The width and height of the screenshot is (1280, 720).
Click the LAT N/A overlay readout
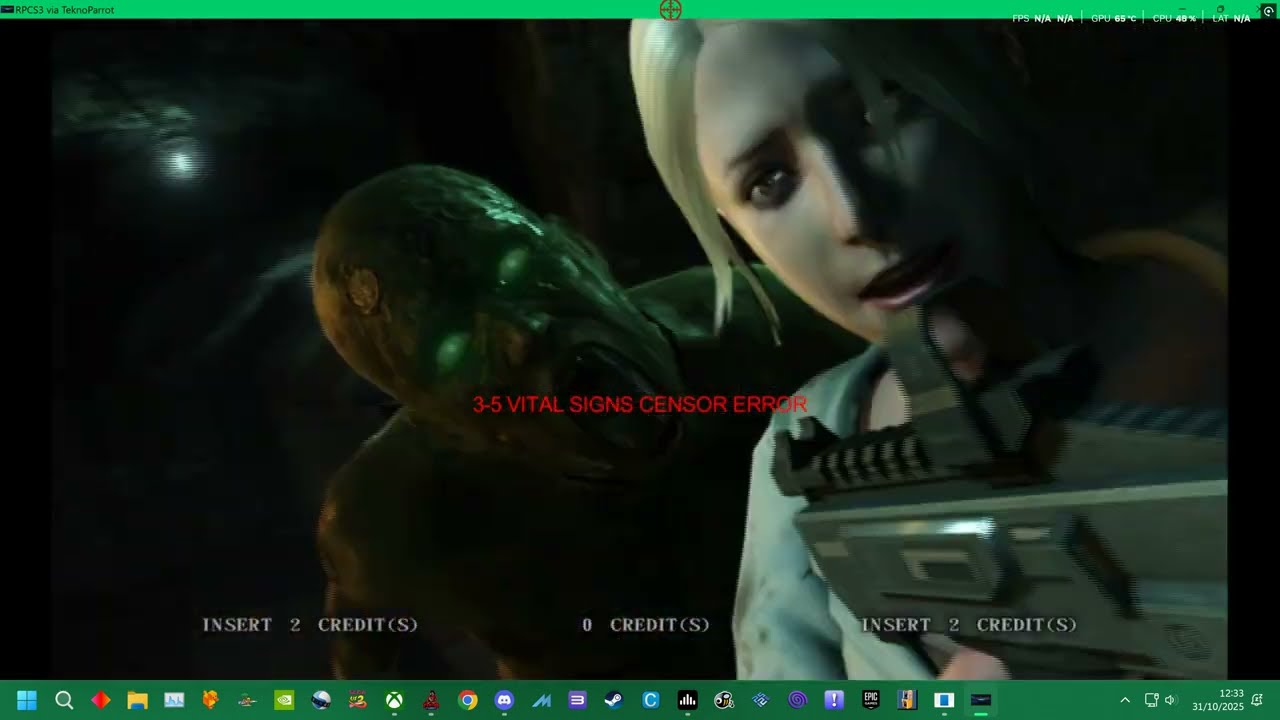[1231, 18]
